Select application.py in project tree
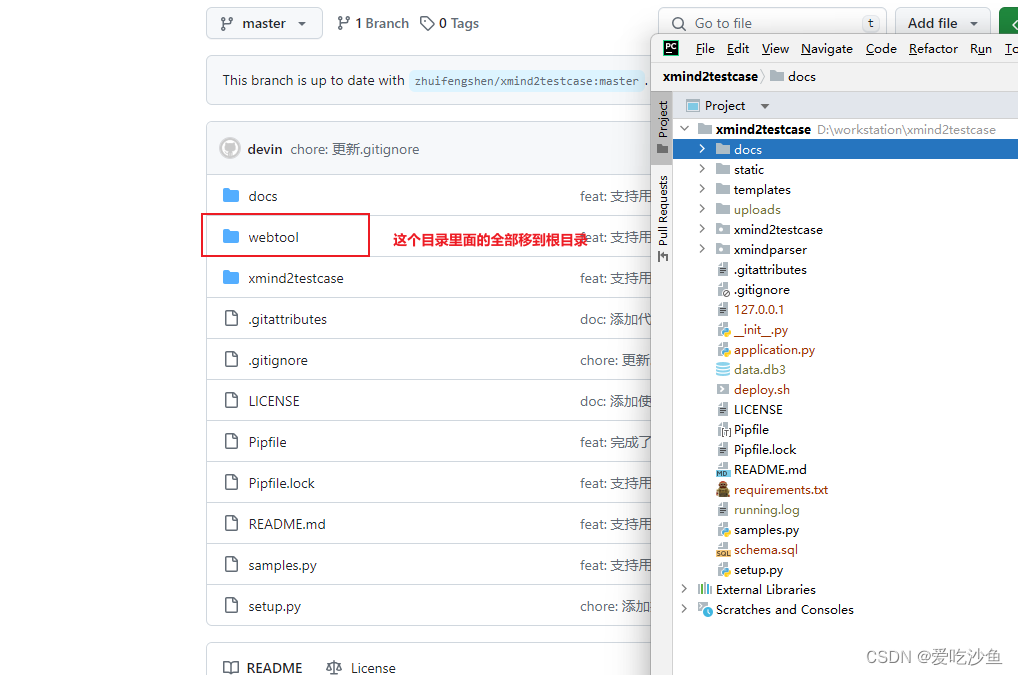Viewport: 1018px width, 675px height. 775,349
